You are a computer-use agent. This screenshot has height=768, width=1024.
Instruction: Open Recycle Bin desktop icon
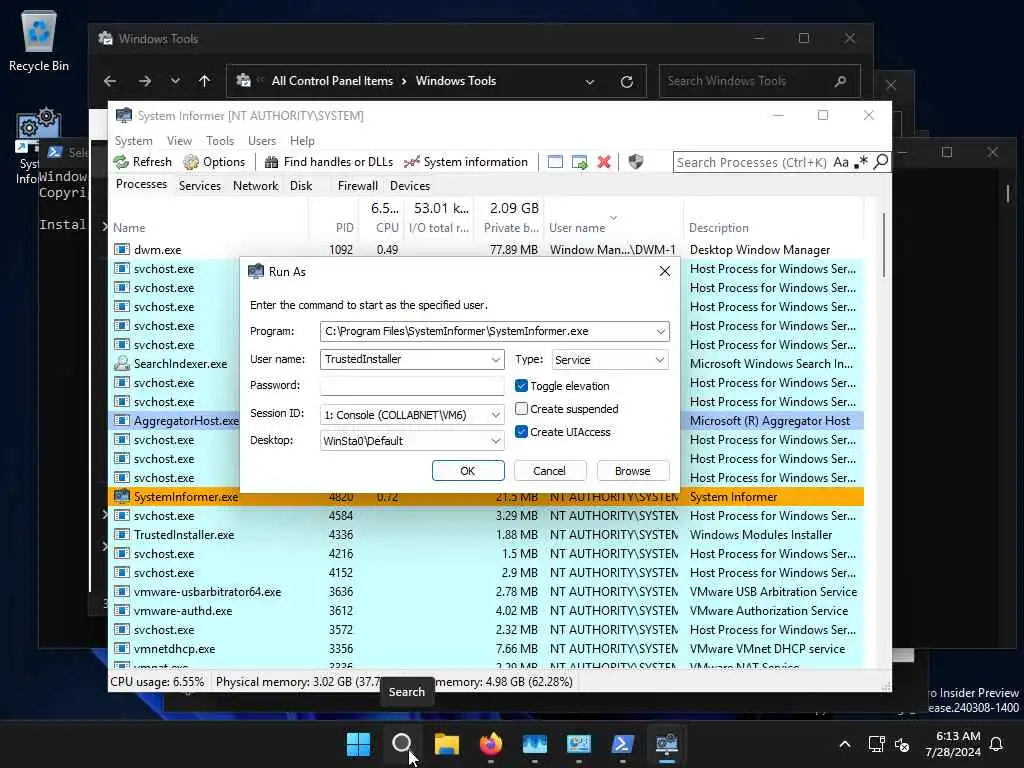point(39,40)
